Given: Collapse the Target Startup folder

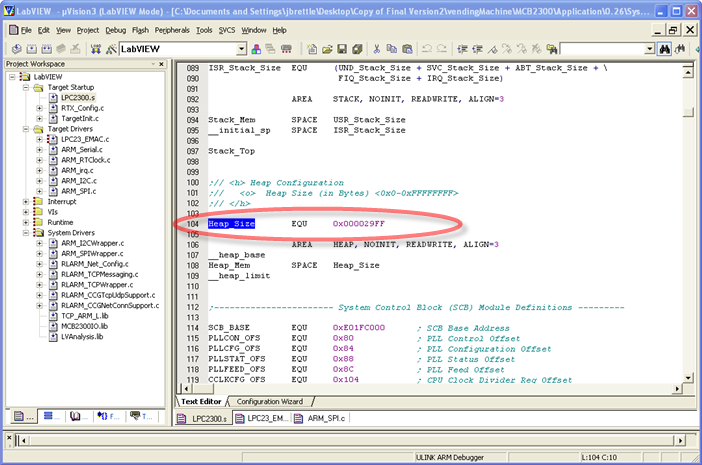Looking at the screenshot, I should [x=25, y=87].
